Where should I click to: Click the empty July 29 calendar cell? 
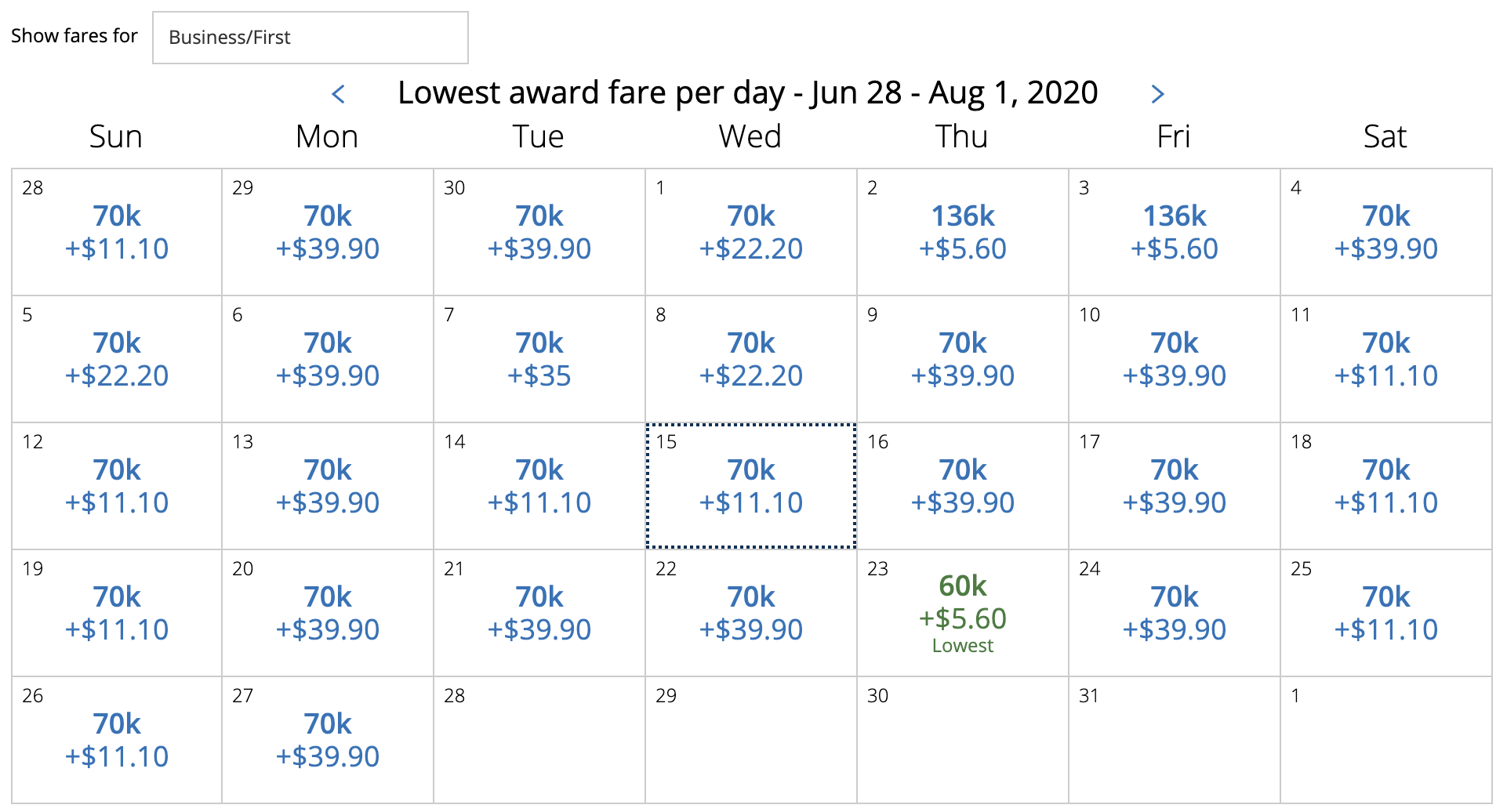tap(751, 740)
